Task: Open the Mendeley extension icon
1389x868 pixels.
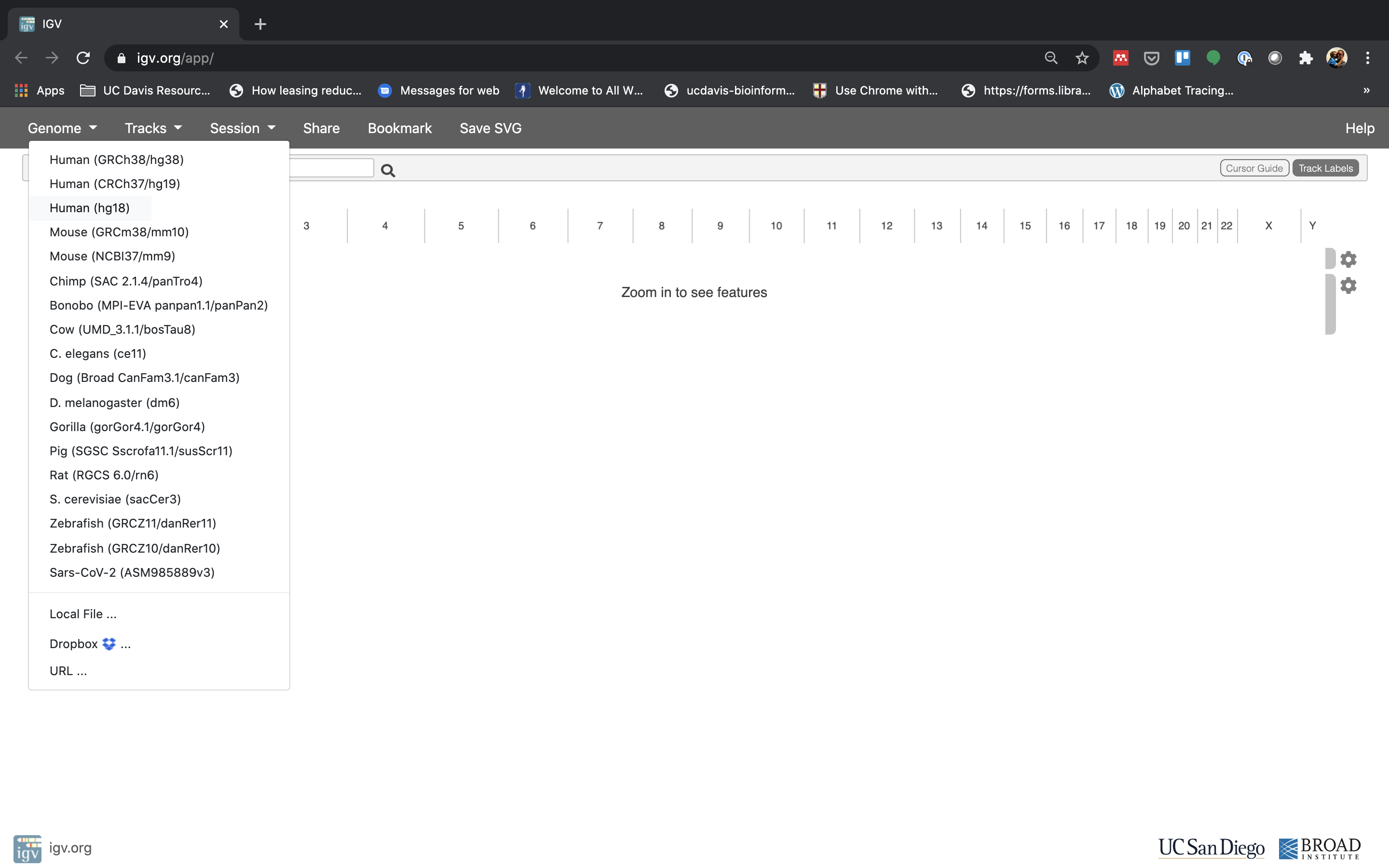Action: 1120,58
